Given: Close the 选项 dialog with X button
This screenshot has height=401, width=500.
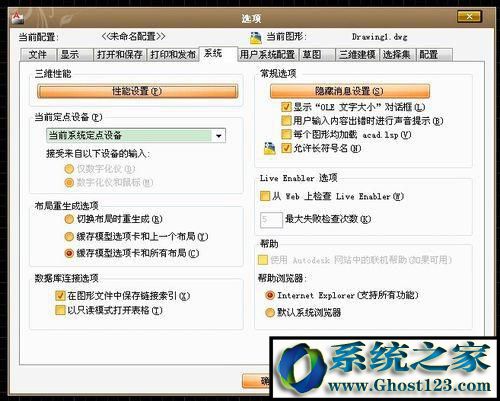Looking at the screenshot, I should [x=469, y=16].
